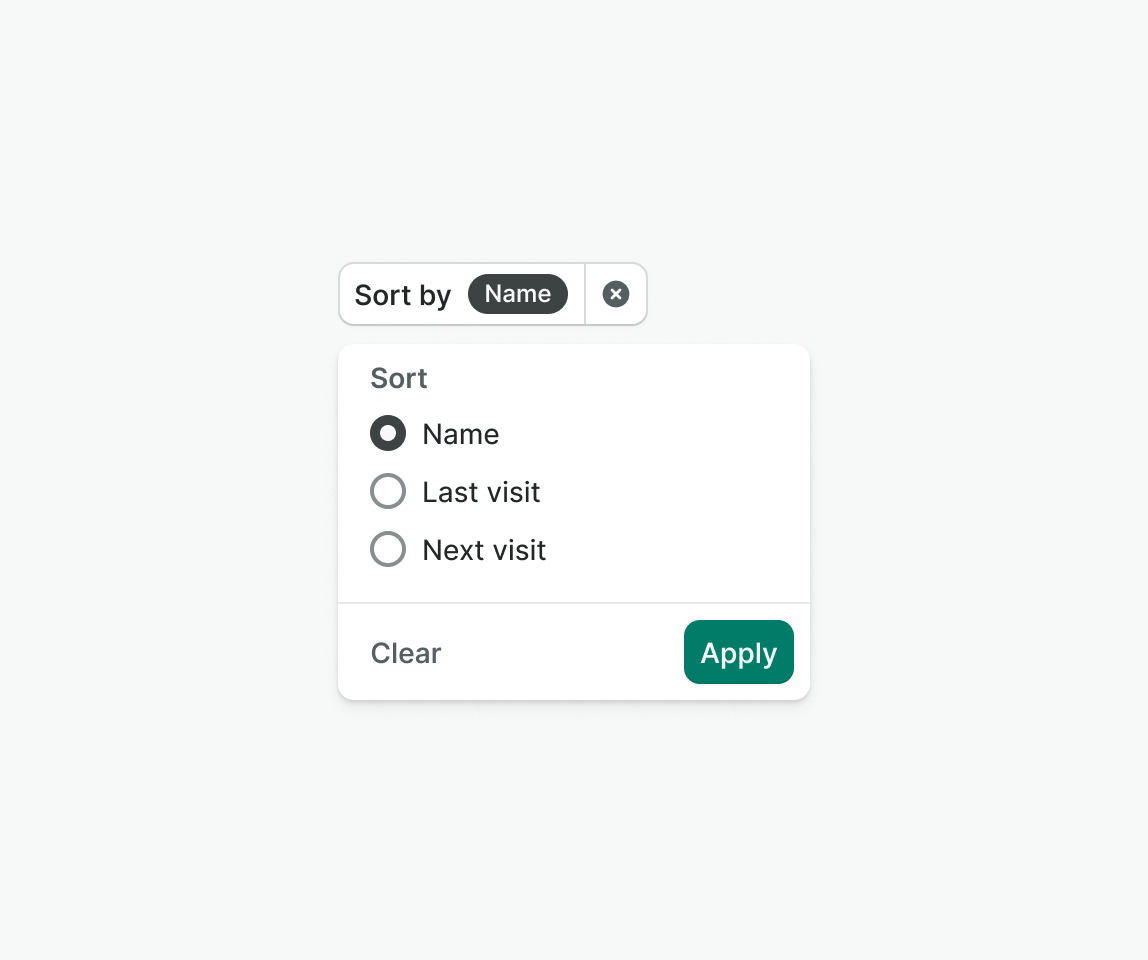Click empty white space in the popover footer
Viewport: 1148px width, 960px height.
(560, 653)
